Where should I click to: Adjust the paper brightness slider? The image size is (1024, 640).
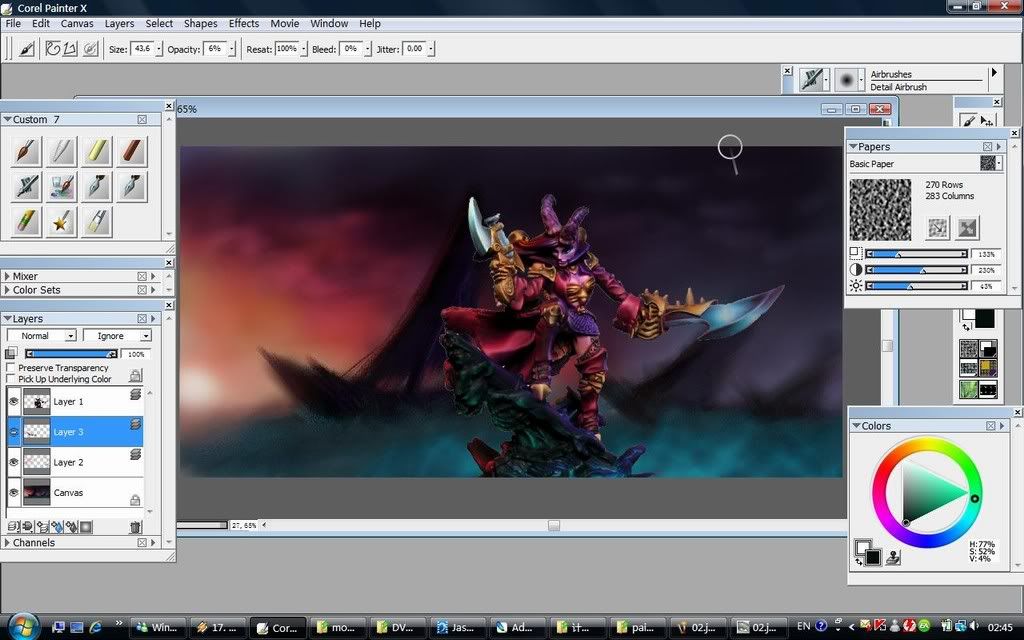pos(916,286)
